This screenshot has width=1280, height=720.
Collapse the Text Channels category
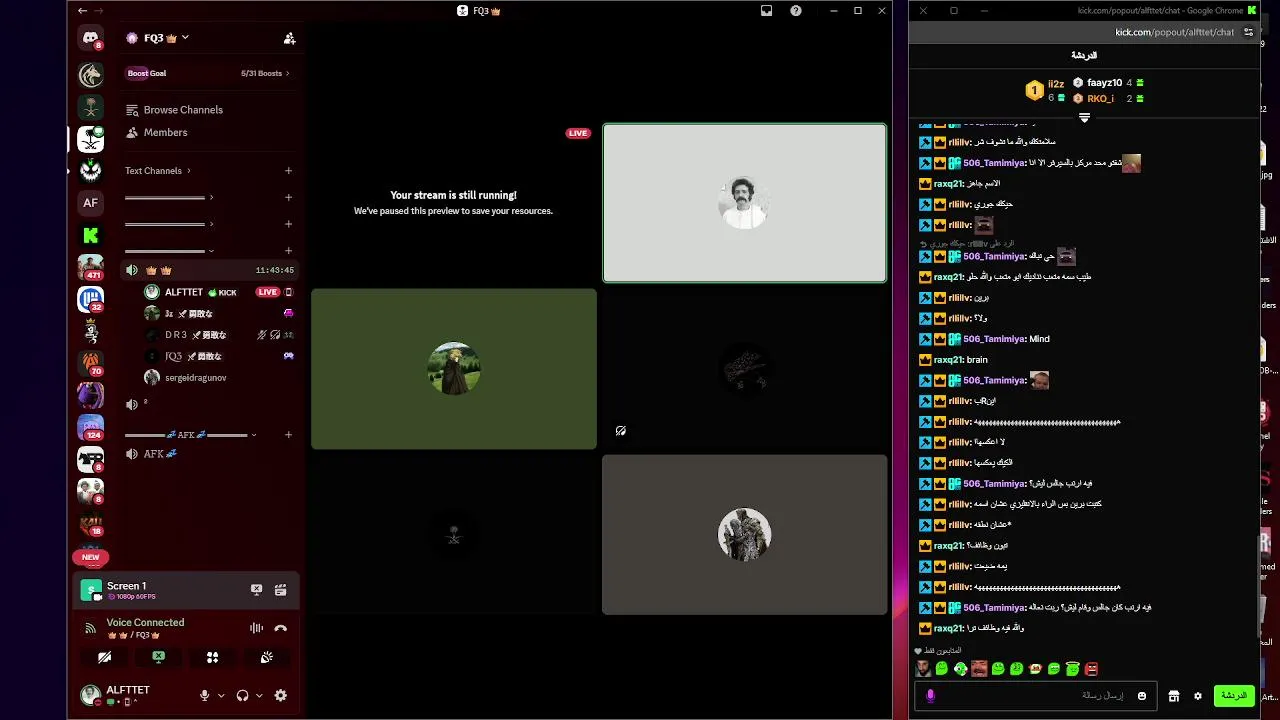pos(158,171)
